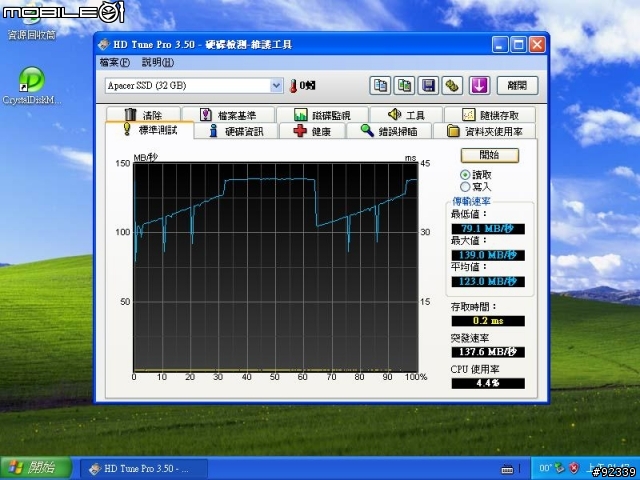Switch to the 隨機存取 random access tab

[490, 115]
